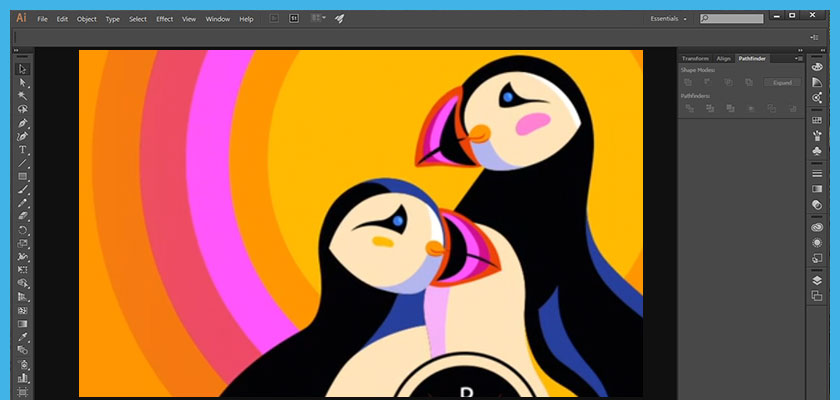Open the Artboards panel
This screenshot has width=840, height=400.
click(816, 296)
